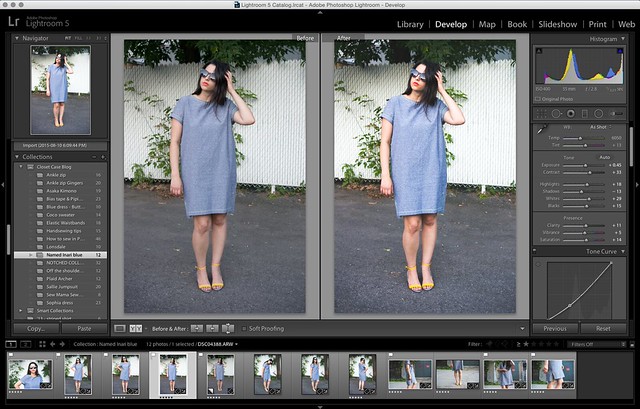Collapse the Collections panel triangle
Image resolution: width=640 pixels, height=409 pixels.
pos(18,157)
